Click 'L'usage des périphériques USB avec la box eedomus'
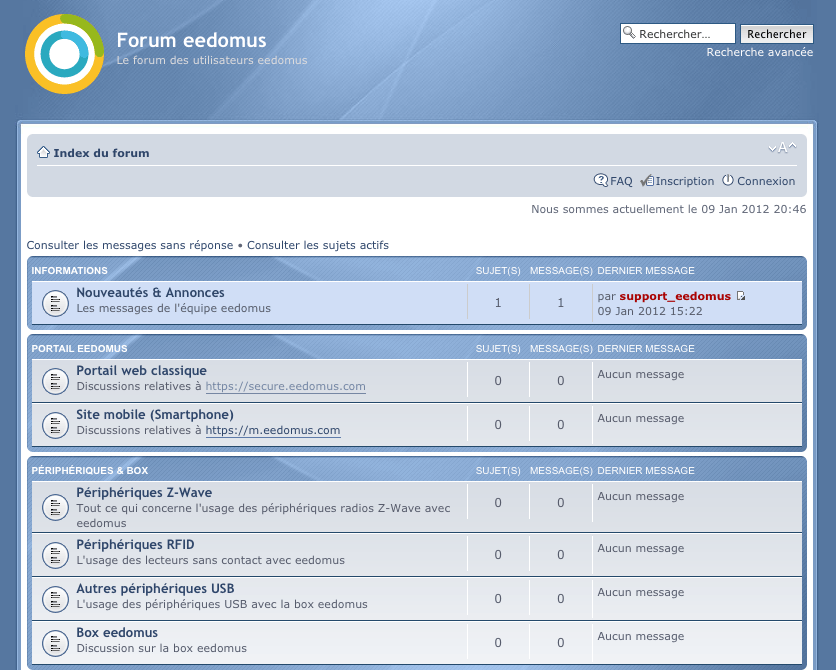The image size is (836, 670). point(222,604)
